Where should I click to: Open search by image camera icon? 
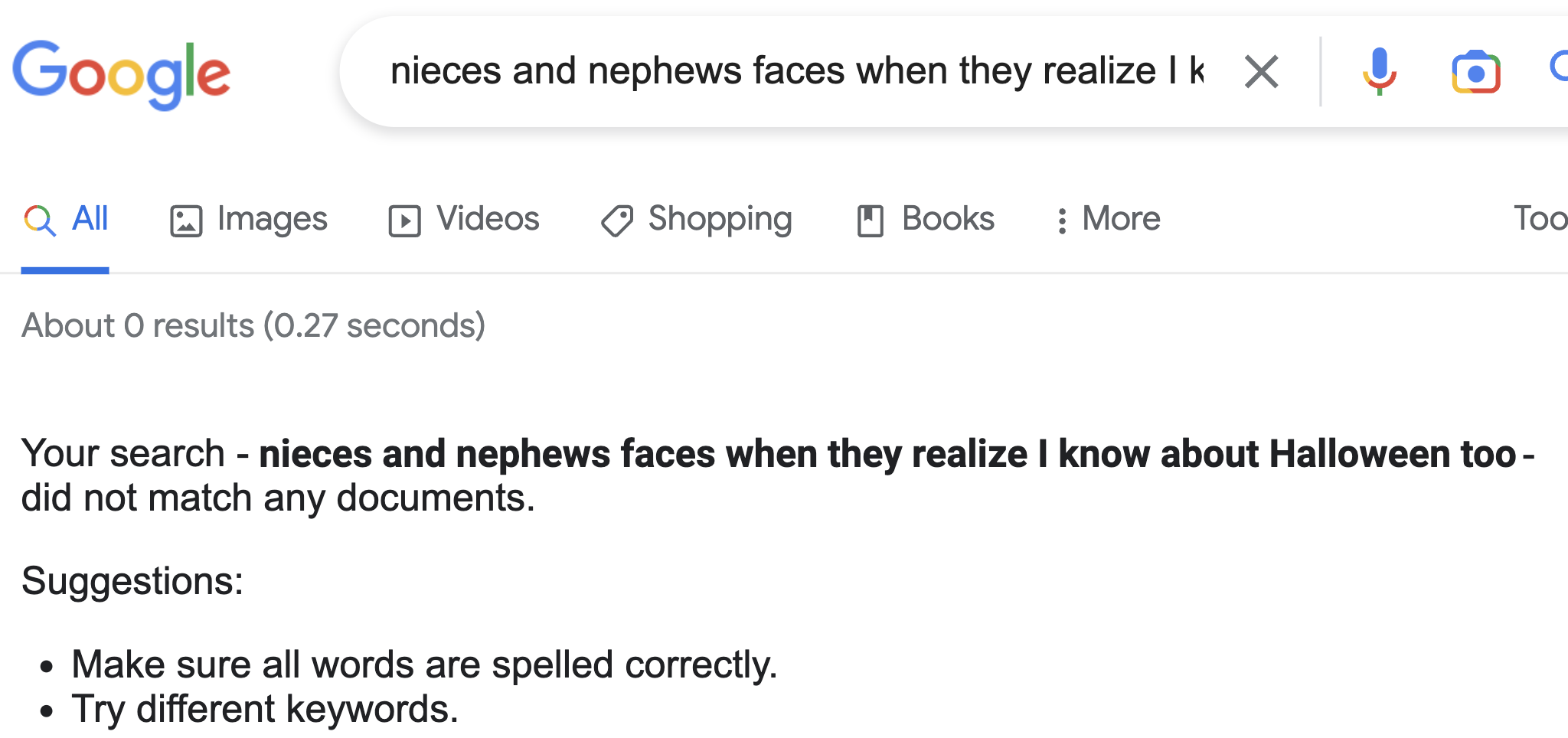pyautogui.click(x=1475, y=72)
